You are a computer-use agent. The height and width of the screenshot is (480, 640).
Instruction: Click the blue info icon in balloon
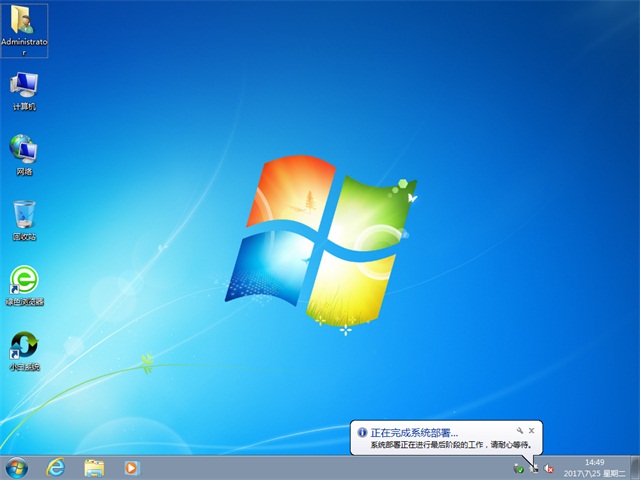pyautogui.click(x=362, y=432)
